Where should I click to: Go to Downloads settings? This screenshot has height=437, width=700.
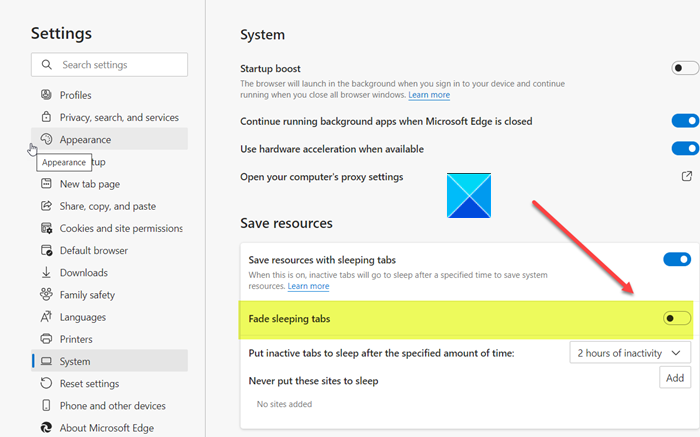pos(109,273)
